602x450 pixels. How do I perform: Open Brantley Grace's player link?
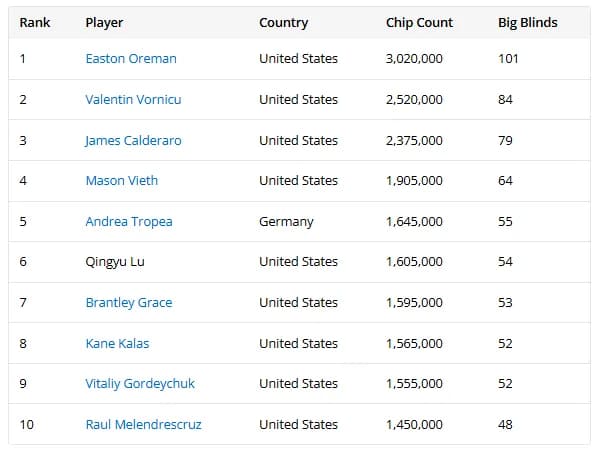pyautogui.click(x=129, y=303)
